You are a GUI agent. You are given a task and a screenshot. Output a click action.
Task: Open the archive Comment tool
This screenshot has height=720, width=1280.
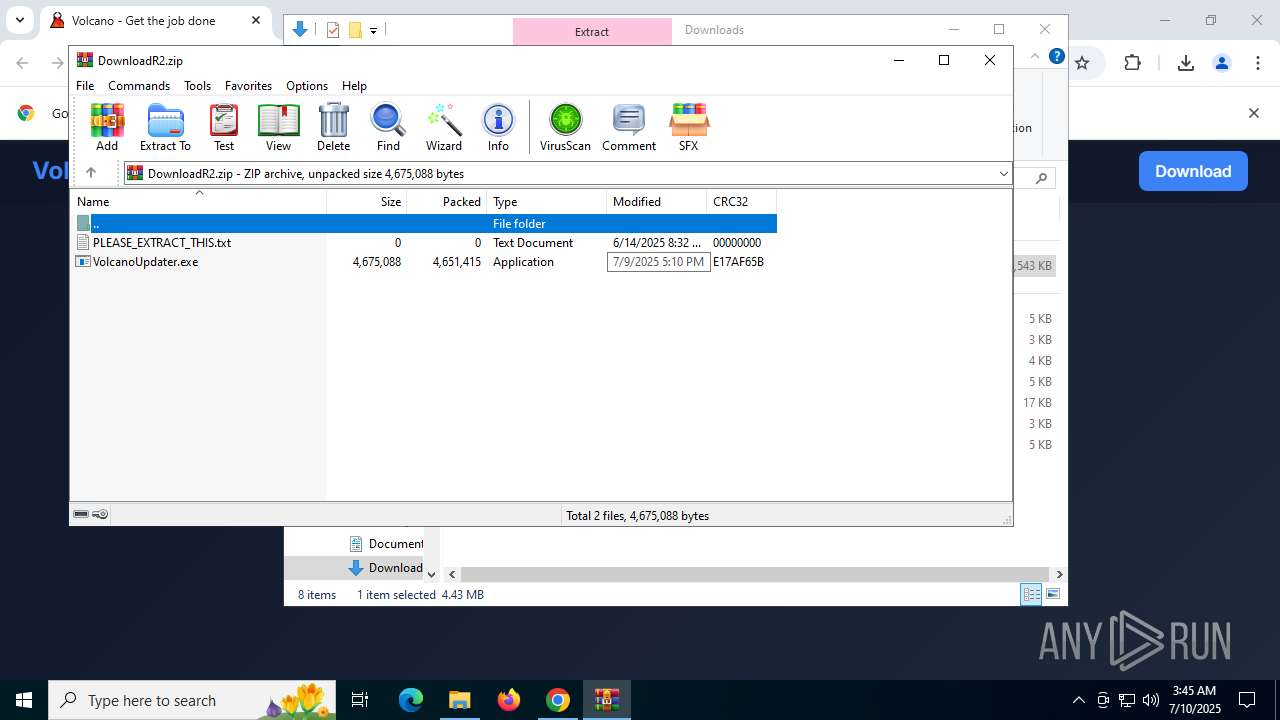[629, 127]
